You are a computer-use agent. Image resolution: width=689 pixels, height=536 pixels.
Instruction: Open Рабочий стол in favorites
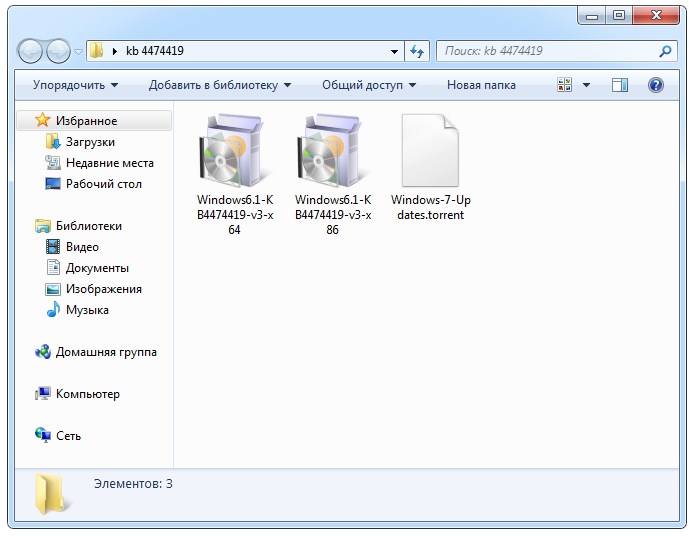[104, 184]
